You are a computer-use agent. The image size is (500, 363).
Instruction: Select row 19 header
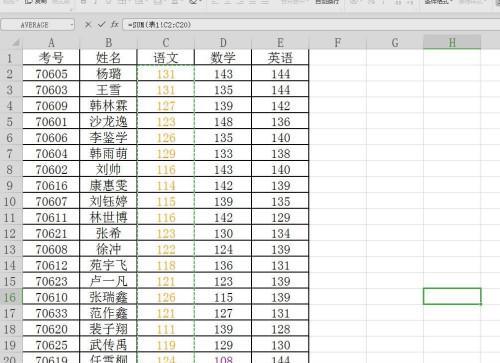(x=10, y=345)
